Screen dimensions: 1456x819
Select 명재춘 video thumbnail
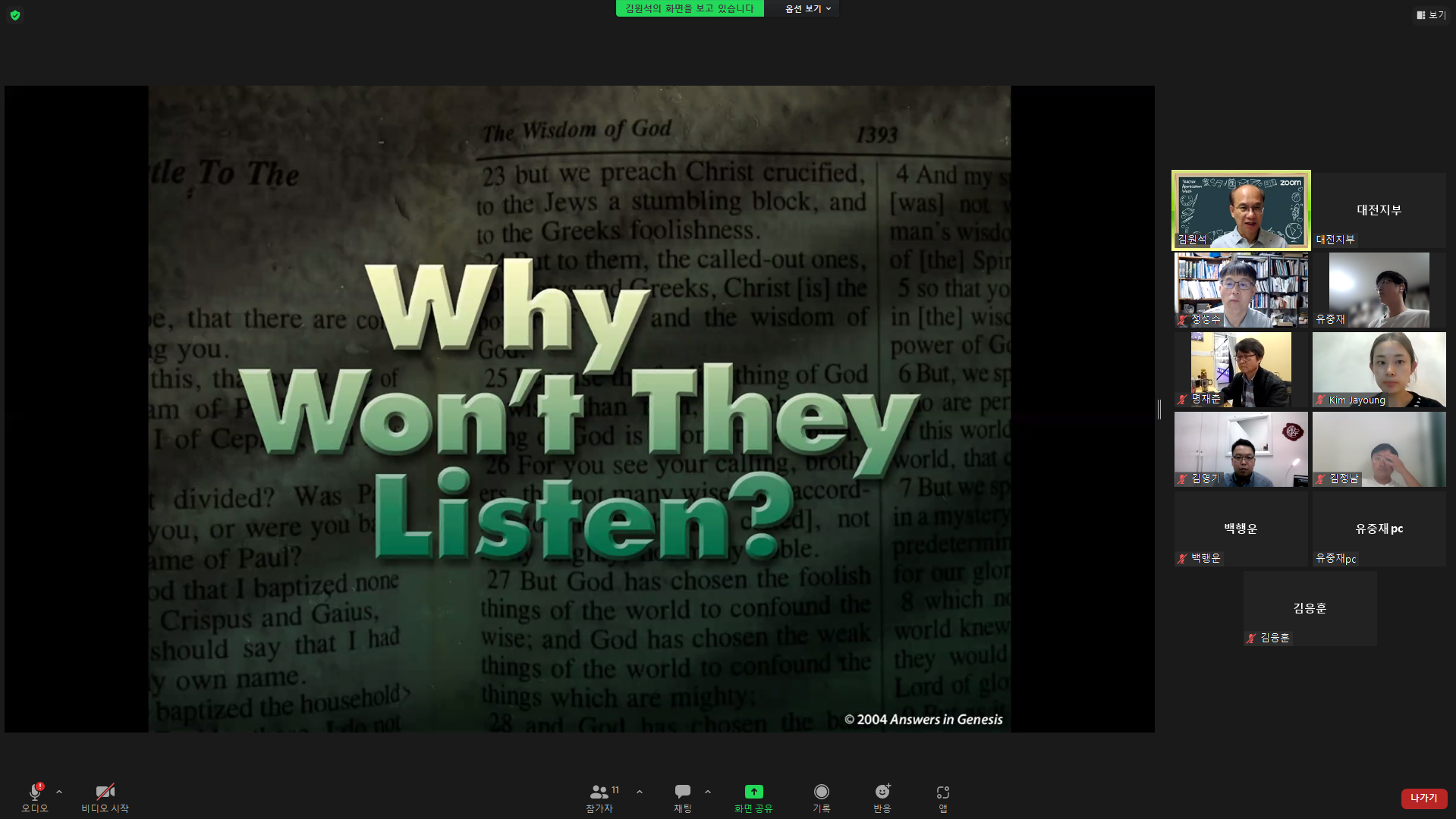(1241, 369)
